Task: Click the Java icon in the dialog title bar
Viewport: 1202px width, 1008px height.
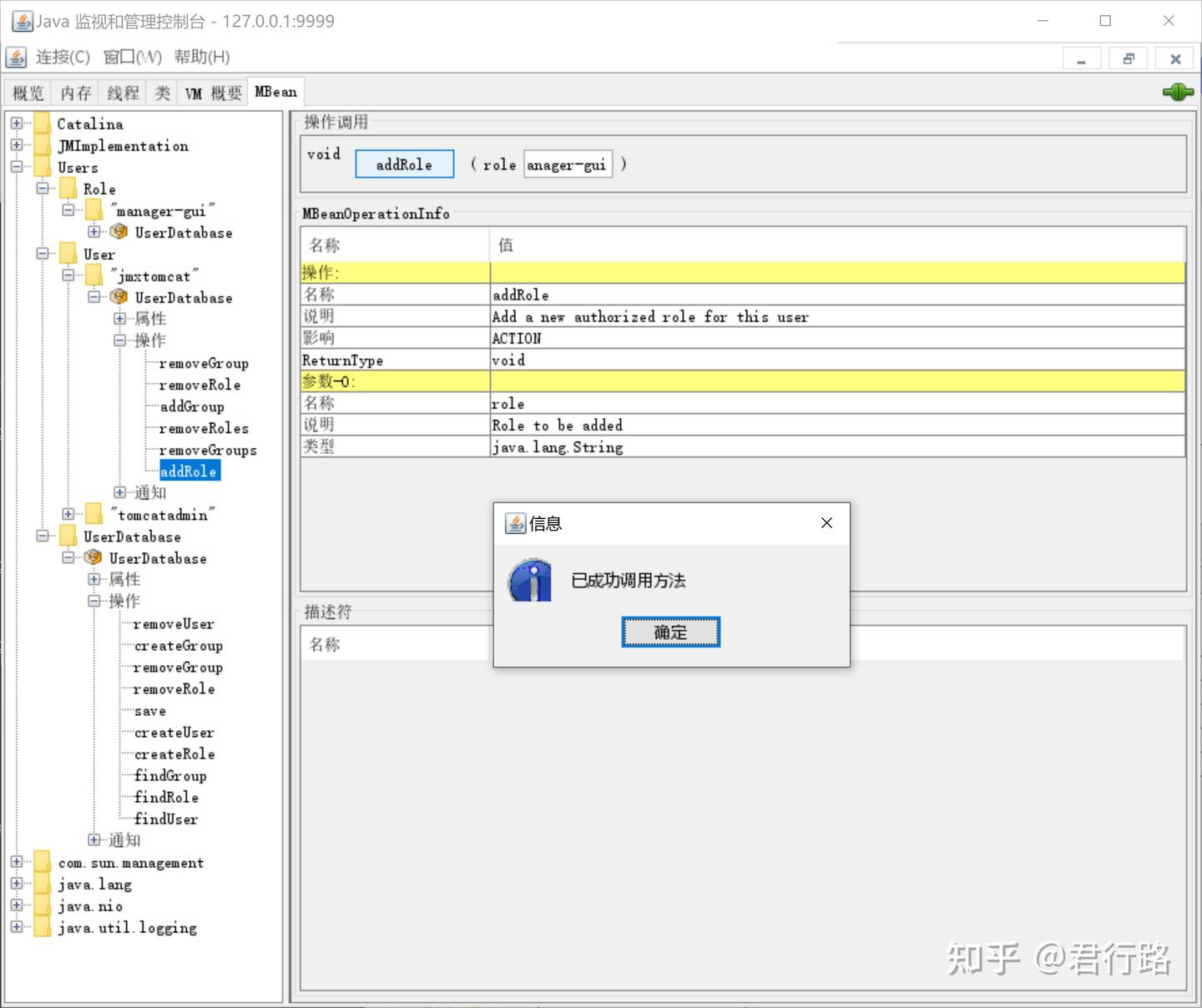Action: [x=517, y=522]
